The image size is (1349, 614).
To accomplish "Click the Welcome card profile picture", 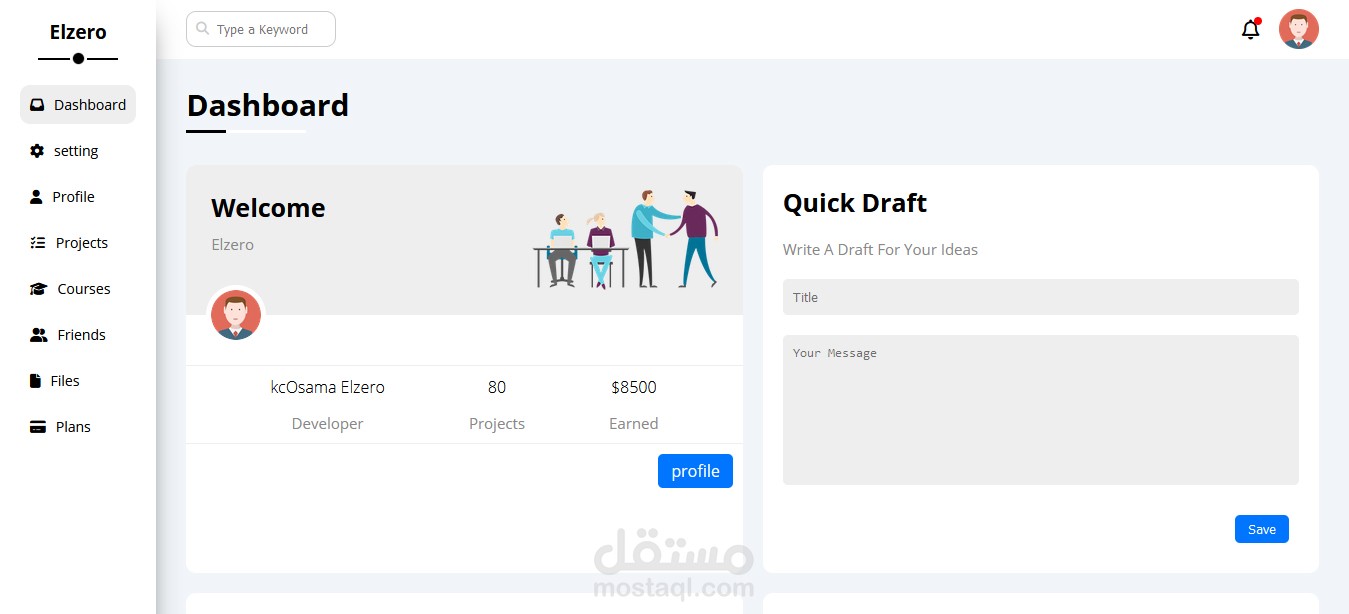I will click(x=236, y=314).
